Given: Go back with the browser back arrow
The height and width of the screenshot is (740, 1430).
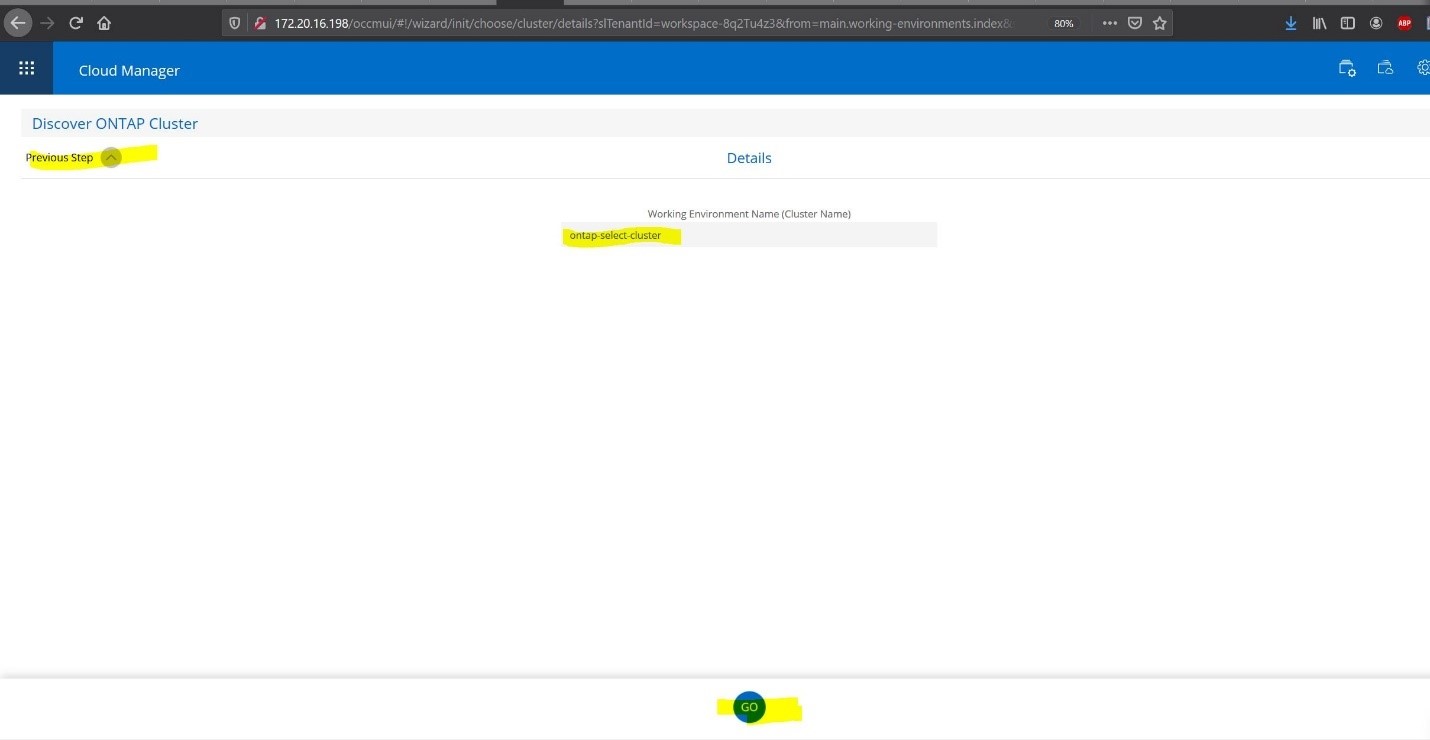Looking at the screenshot, I should (x=18, y=22).
